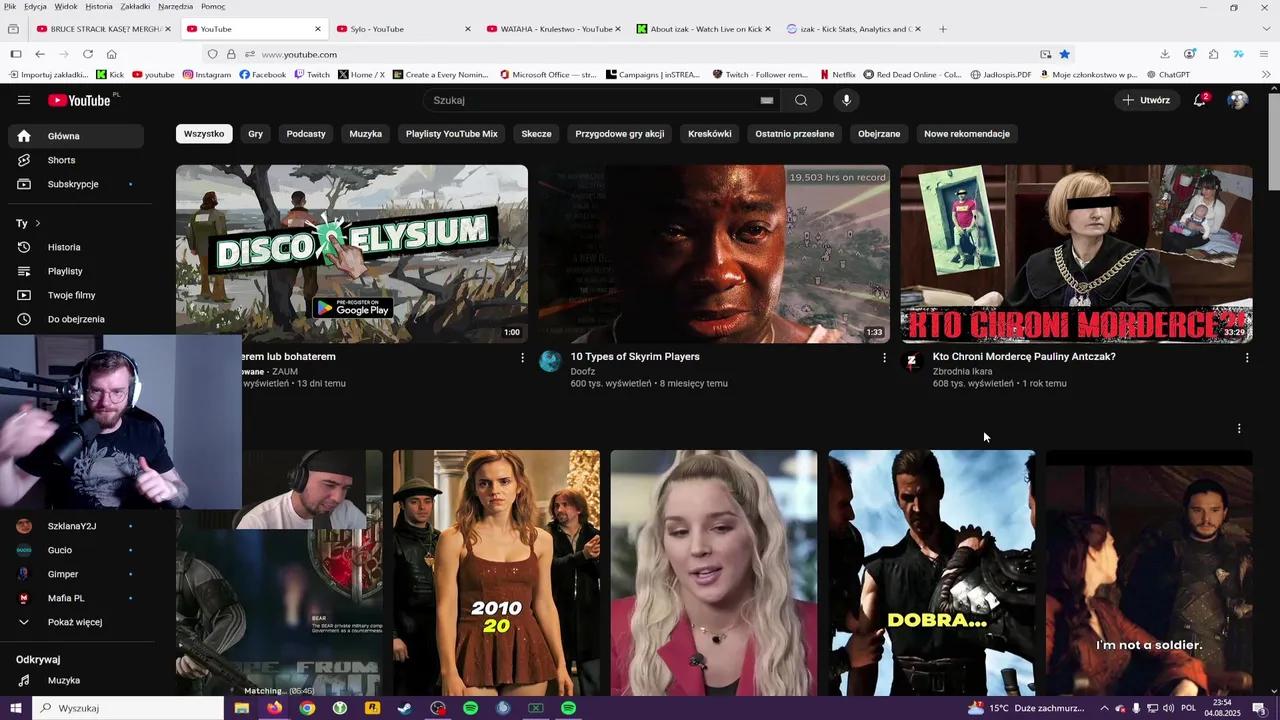Open Do obejrzenia in the sidebar
This screenshot has height=720, width=1280.
[x=76, y=319]
